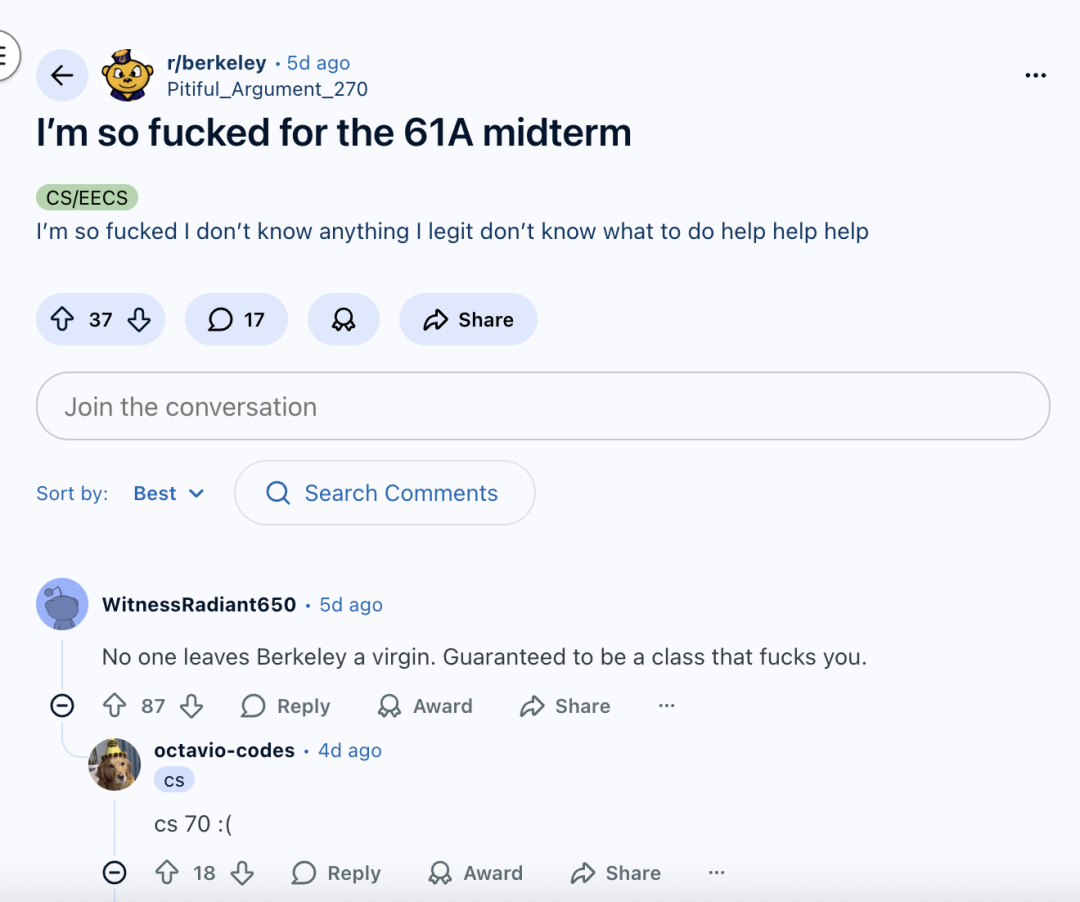The width and height of the screenshot is (1080, 902).
Task: Downvote octavio-codes' cs 70 comment
Action: point(242,873)
